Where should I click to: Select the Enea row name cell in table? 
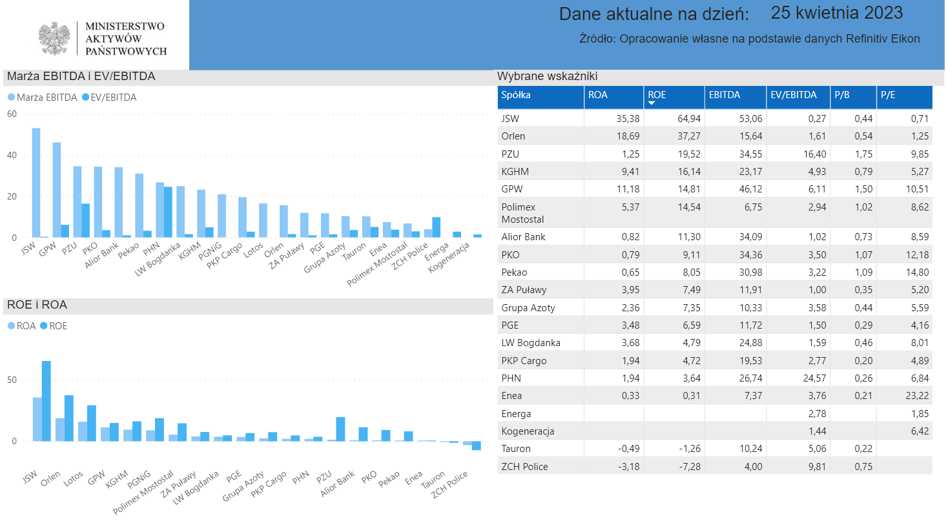click(x=541, y=395)
